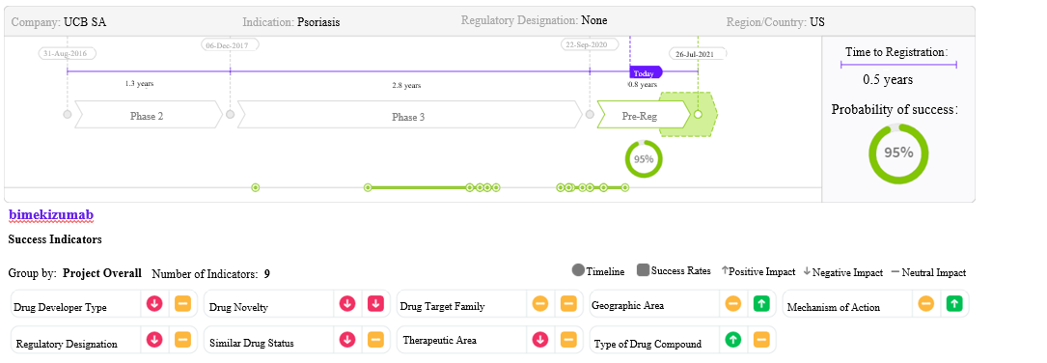Image resolution: width=1047 pixels, height=363 pixels.
Task: Click Drug Target Family orange circle icon
Action: pyautogui.click(x=540, y=304)
